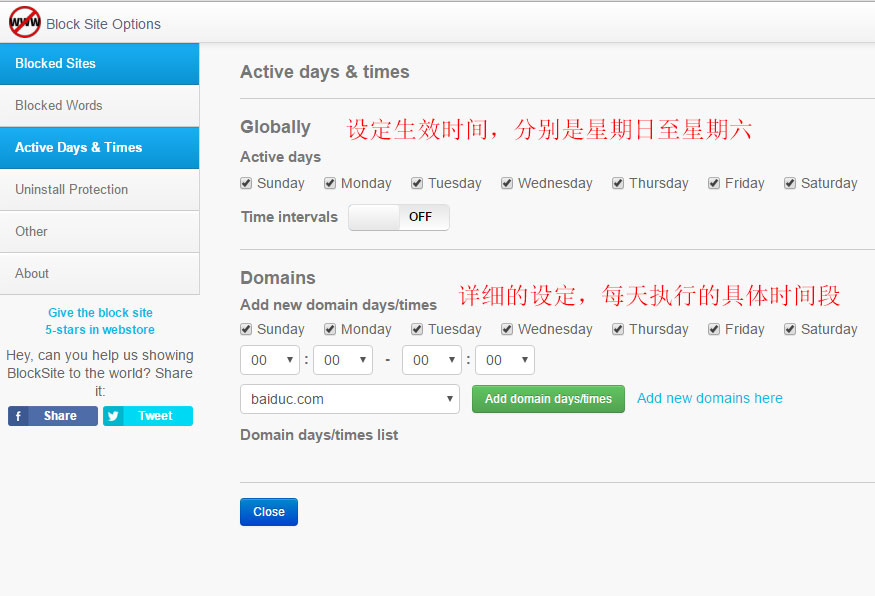The image size is (875, 596).
Task: Uncheck Wednesday in domain days/times
Action: [x=507, y=329]
